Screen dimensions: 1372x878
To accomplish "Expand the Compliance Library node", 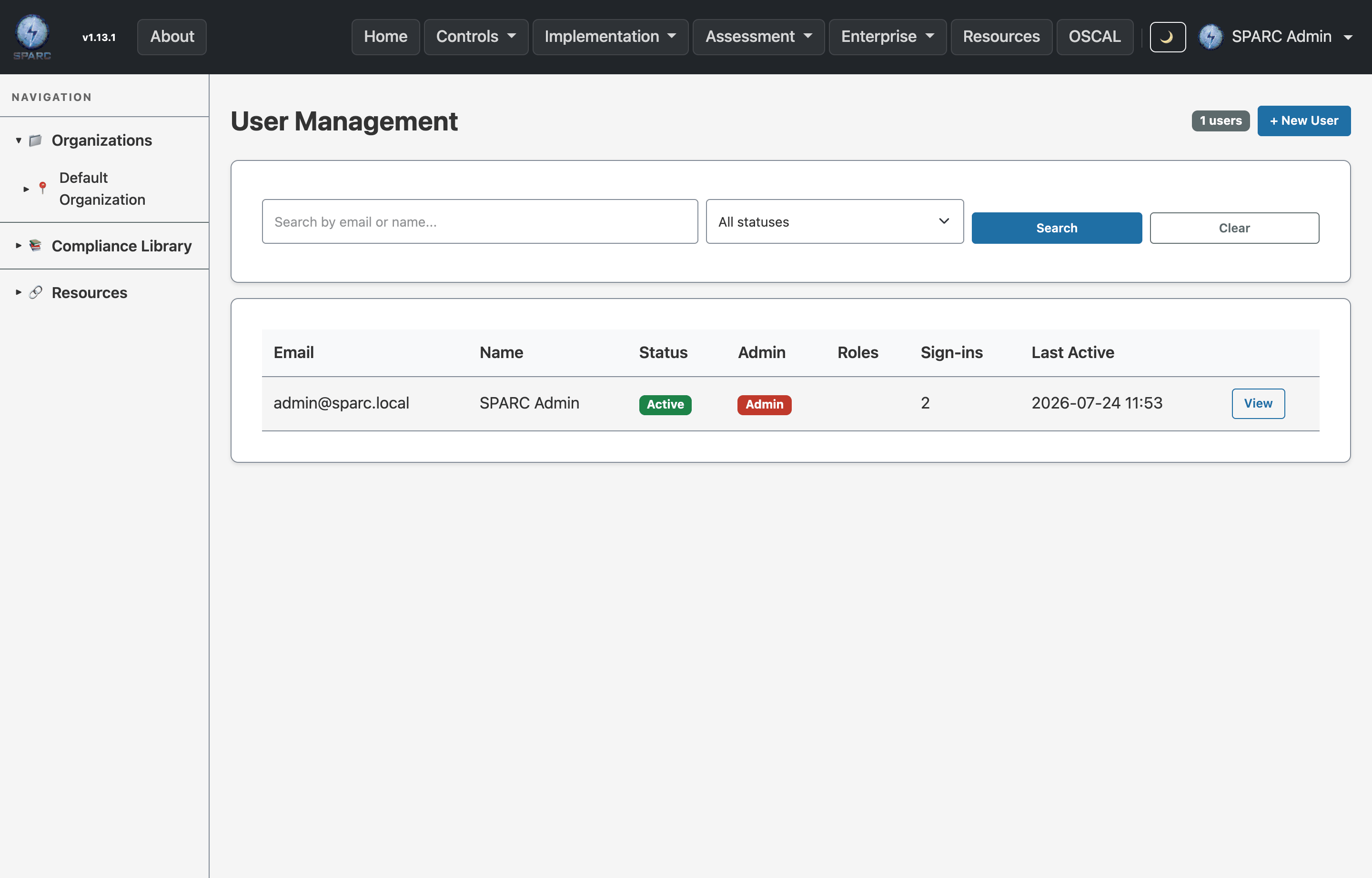I will [x=18, y=246].
